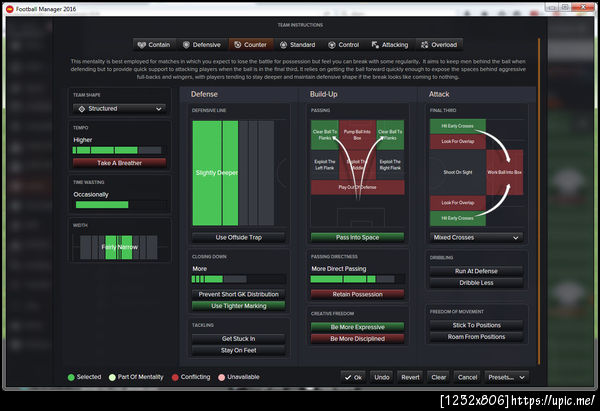Adjust the Closing Down More bar
600x411 pixels.
pyautogui.click(x=238, y=279)
